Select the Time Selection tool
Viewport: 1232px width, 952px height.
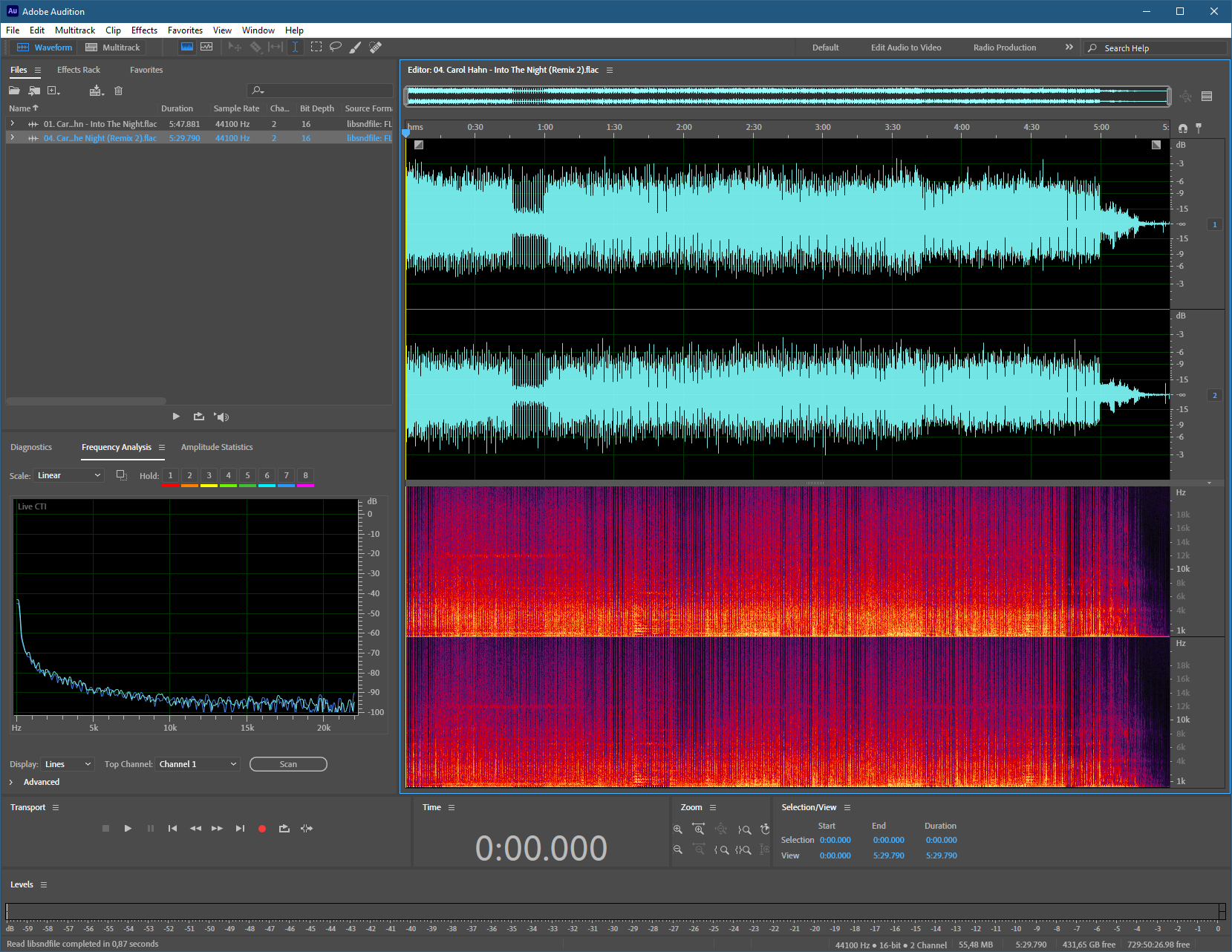click(295, 47)
